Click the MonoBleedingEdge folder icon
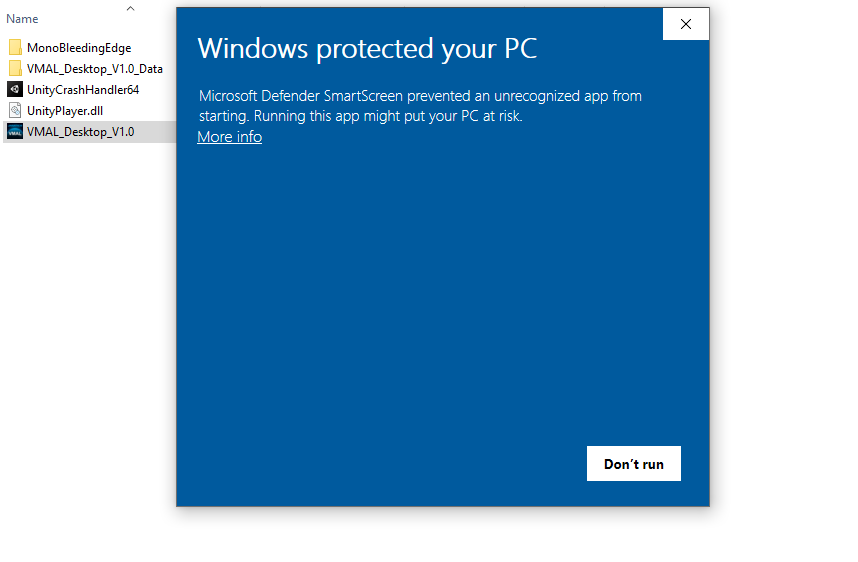Screen dimensions: 858x562 15,48
